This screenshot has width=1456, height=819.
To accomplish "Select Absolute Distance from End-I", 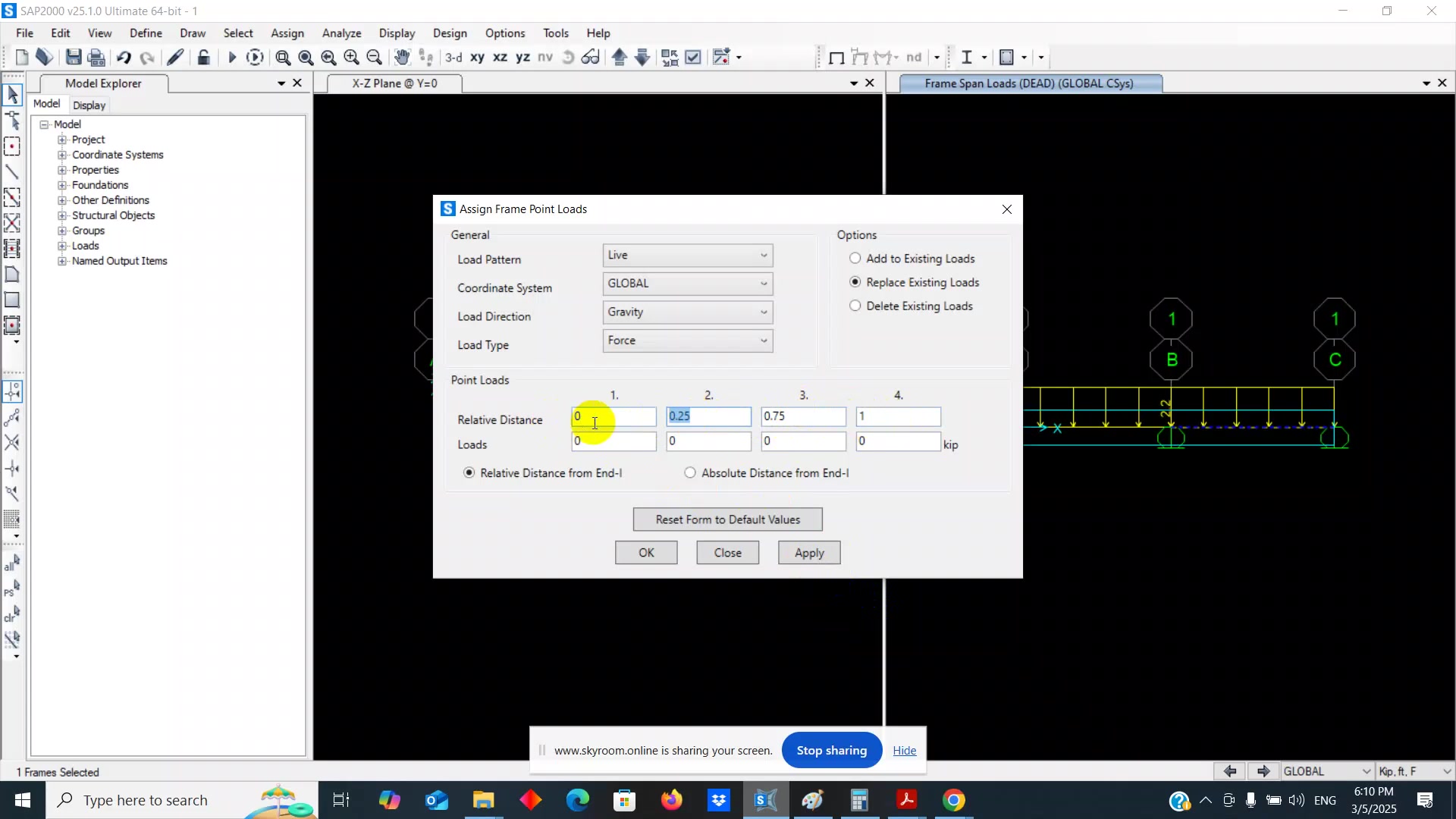I will [x=690, y=472].
